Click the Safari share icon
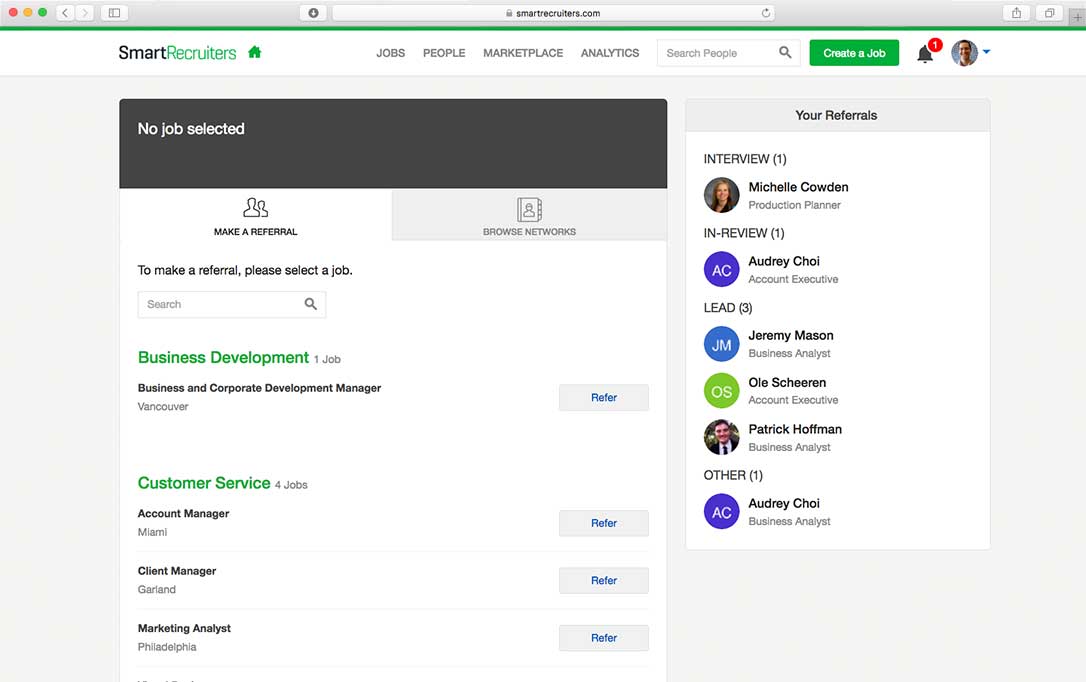The height and width of the screenshot is (682, 1086). click(x=1017, y=13)
